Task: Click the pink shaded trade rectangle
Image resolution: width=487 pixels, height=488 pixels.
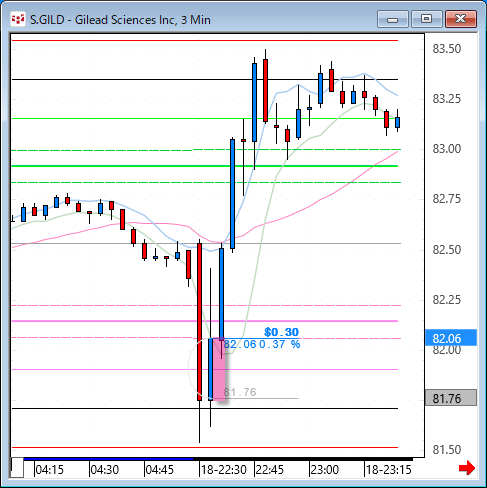Action: 219,369
